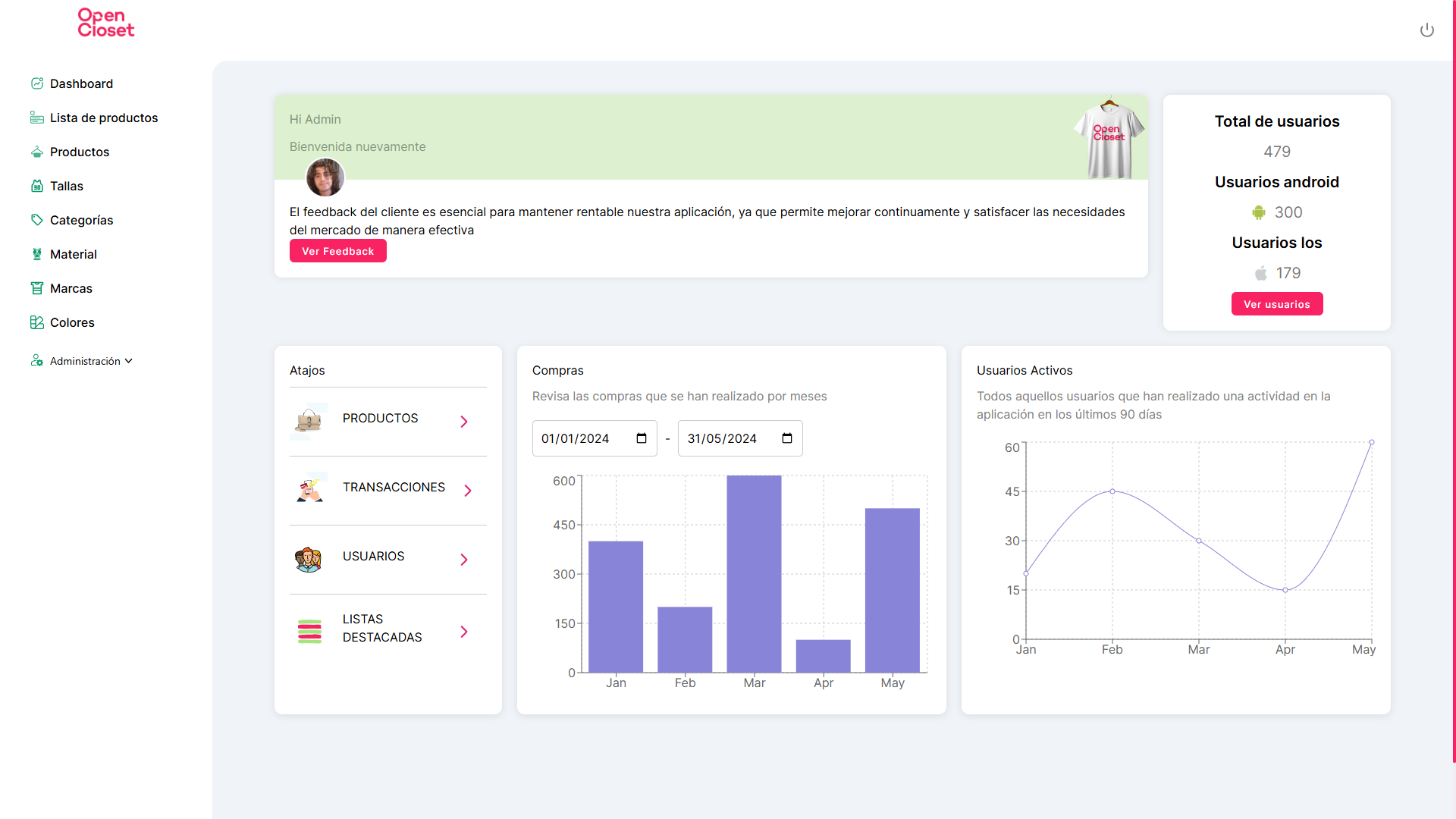Go to Lista de productos menu
Viewport: 1456px width, 819px height.
coord(104,118)
